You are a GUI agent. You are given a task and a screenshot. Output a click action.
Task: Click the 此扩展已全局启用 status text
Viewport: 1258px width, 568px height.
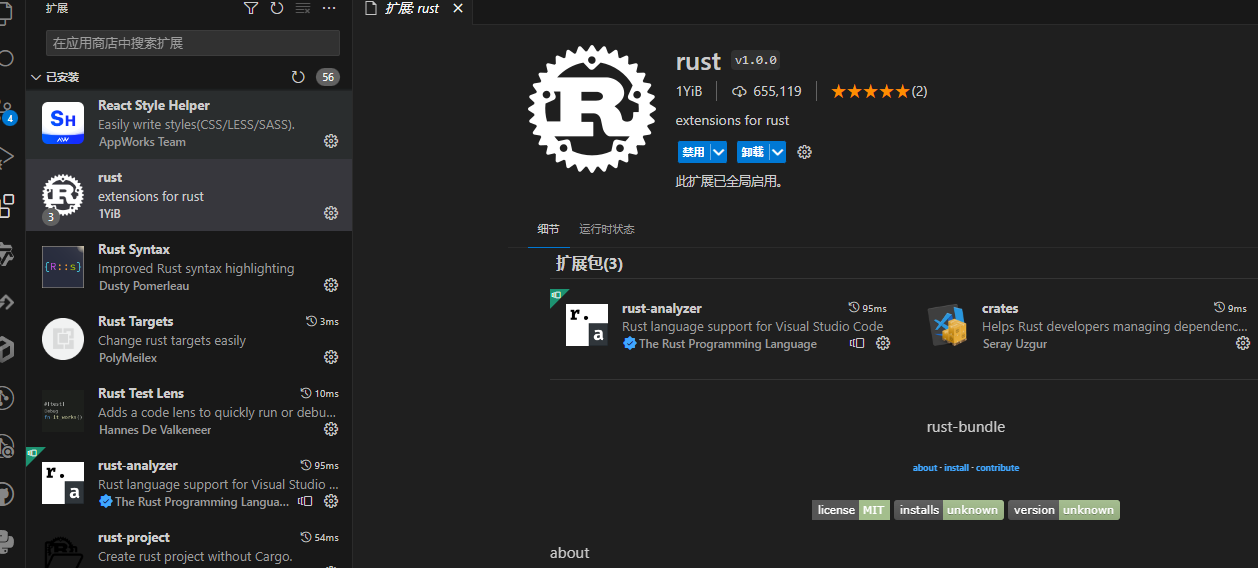click(729, 182)
